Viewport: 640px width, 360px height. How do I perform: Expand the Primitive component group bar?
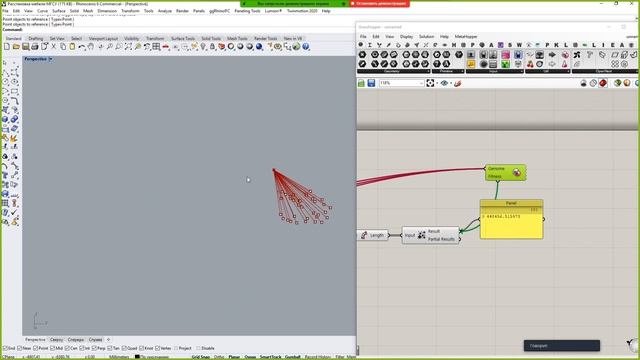click(448, 71)
